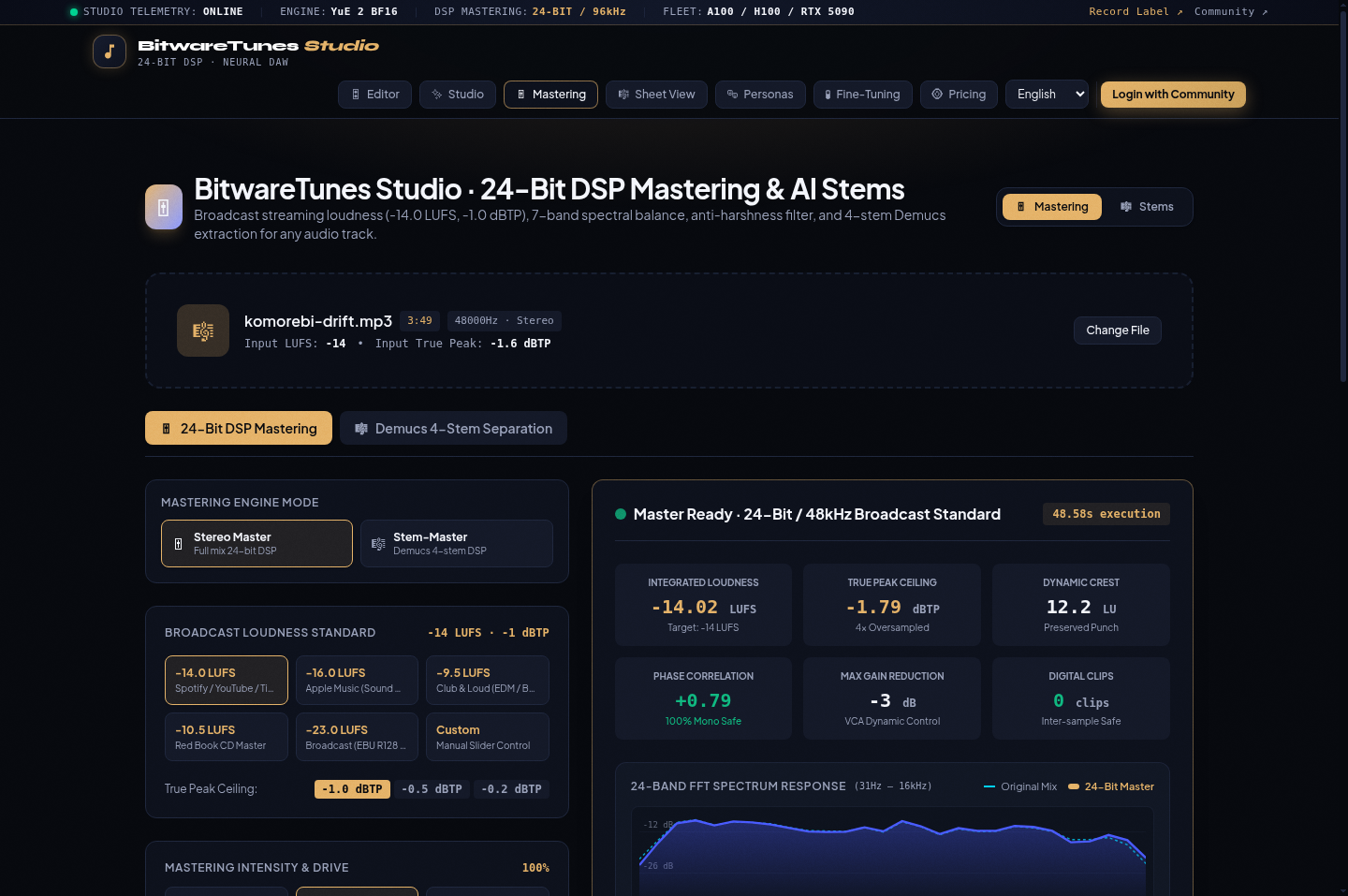Click the FFT spectrum response chart

pyautogui.click(x=892, y=850)
